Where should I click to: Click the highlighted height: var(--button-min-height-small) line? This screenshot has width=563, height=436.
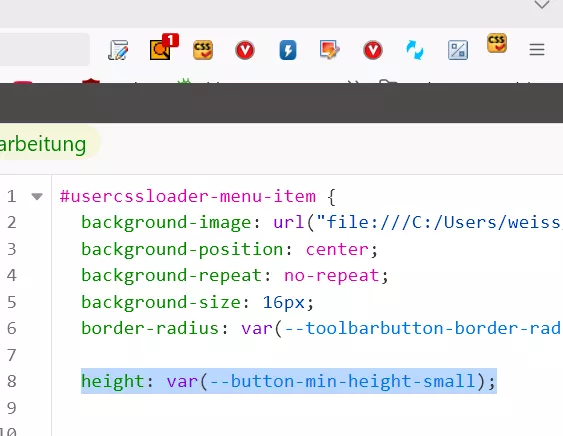pyautogui.click(x=289, y=381)
